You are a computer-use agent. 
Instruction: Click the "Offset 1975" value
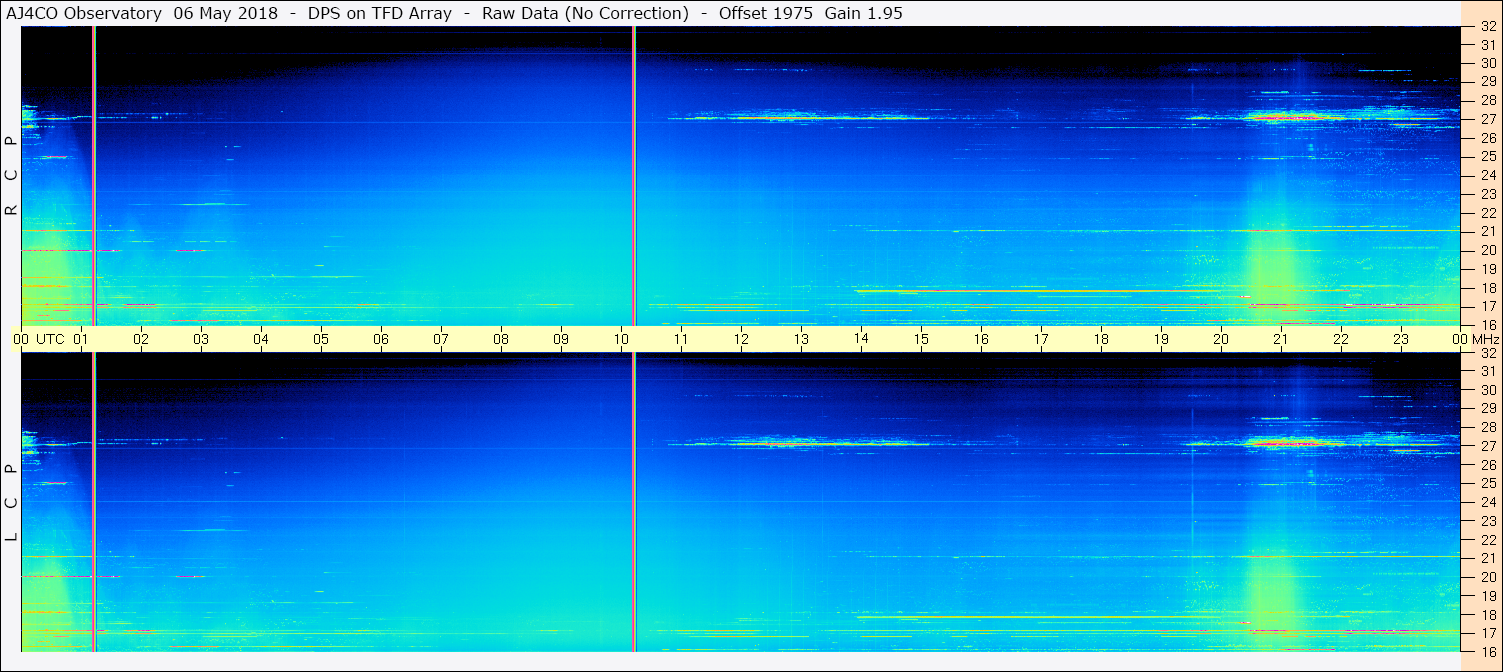pos(765,13)
